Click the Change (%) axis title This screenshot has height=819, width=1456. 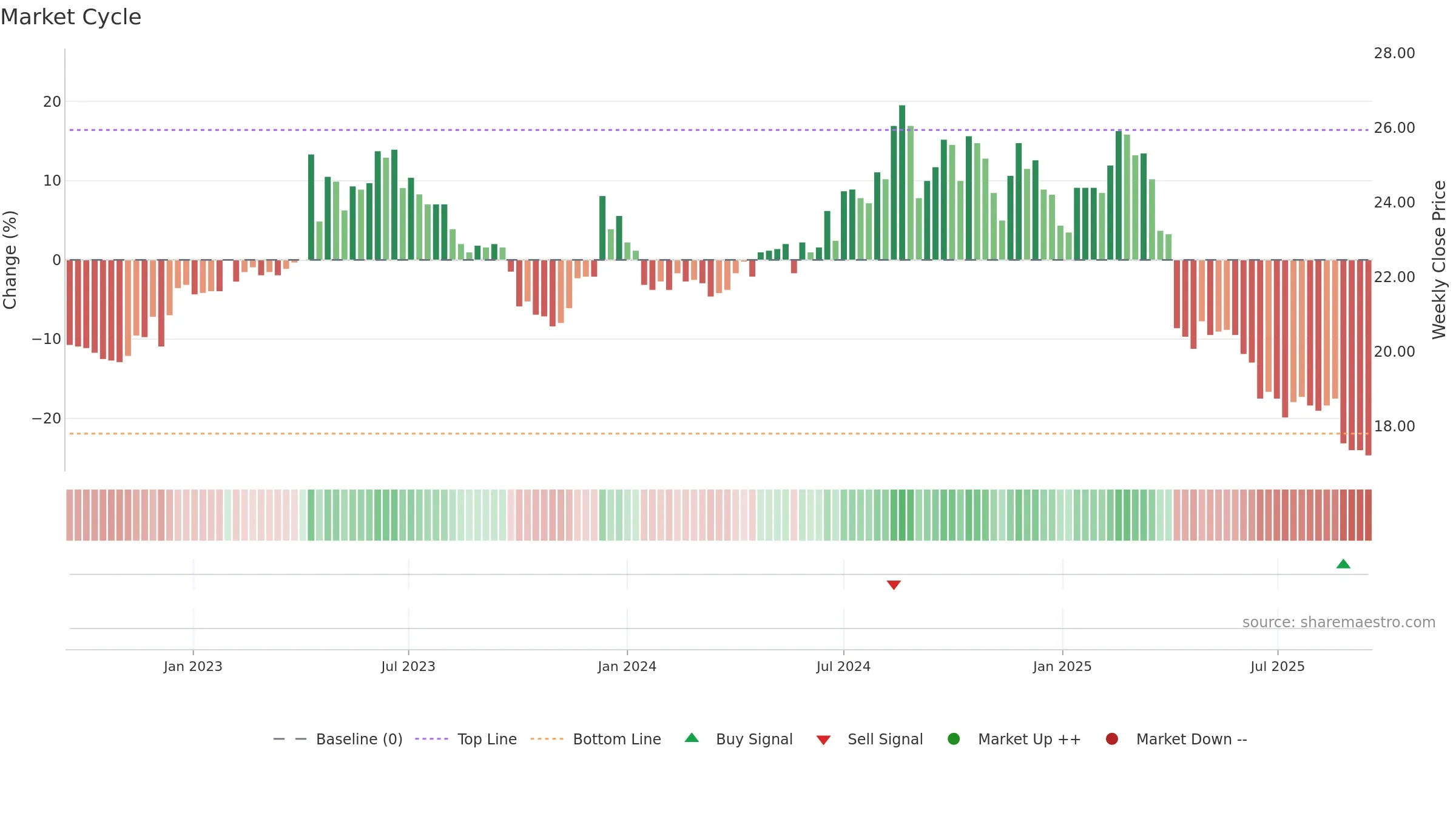(10, 260)
